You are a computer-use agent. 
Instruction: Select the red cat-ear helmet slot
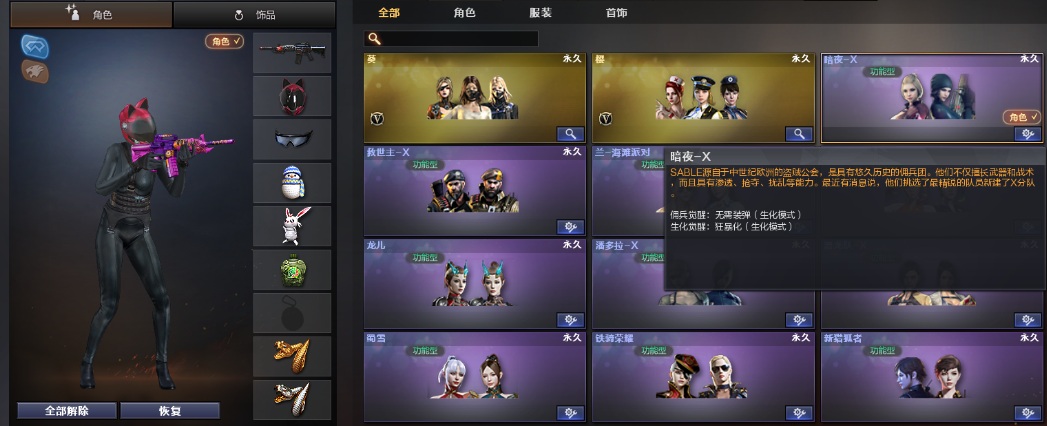coord(292,96)
